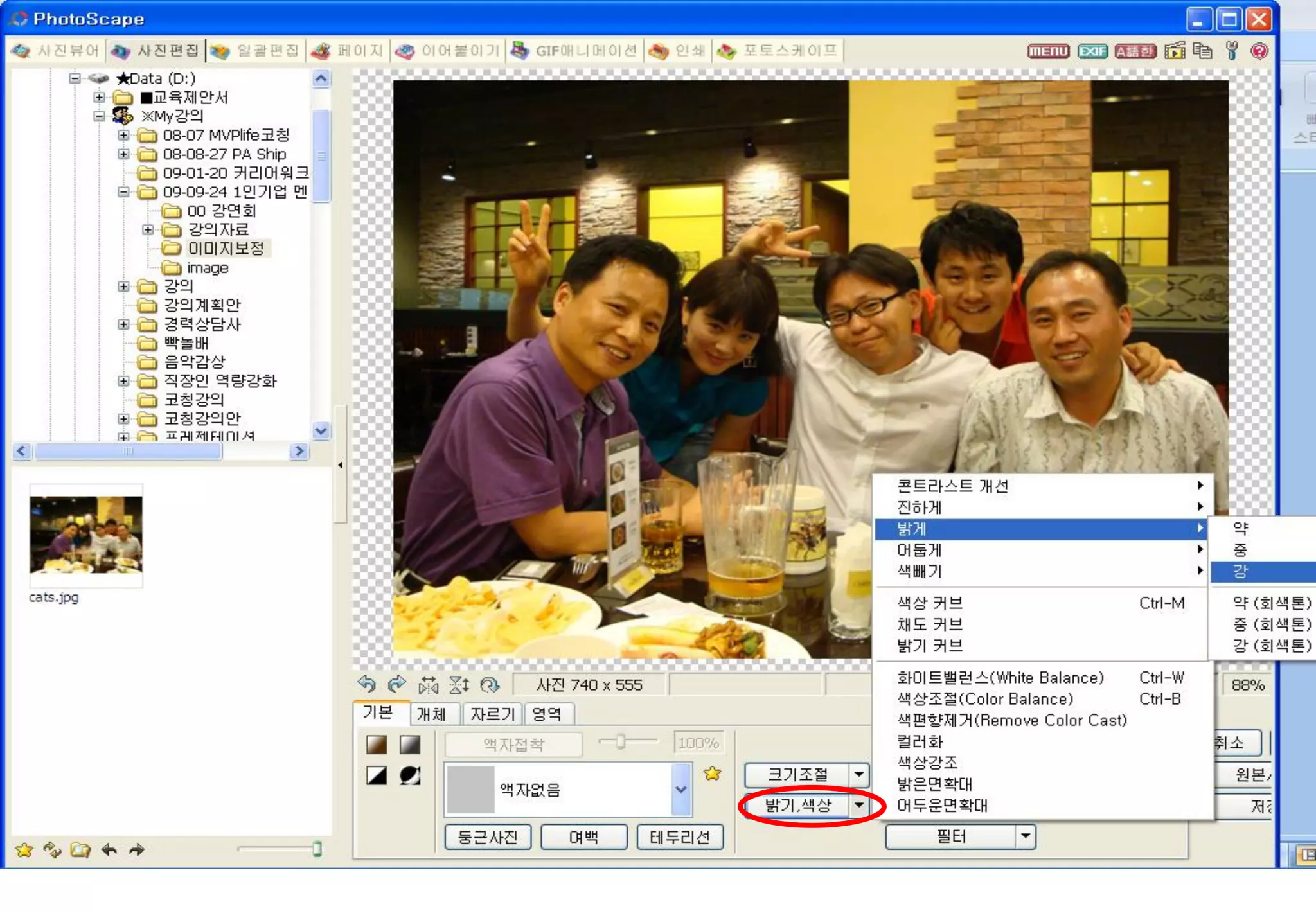Screen dimensions: 1316x911
Task: Click the 둥근사진 button
Action: [488, 836]
